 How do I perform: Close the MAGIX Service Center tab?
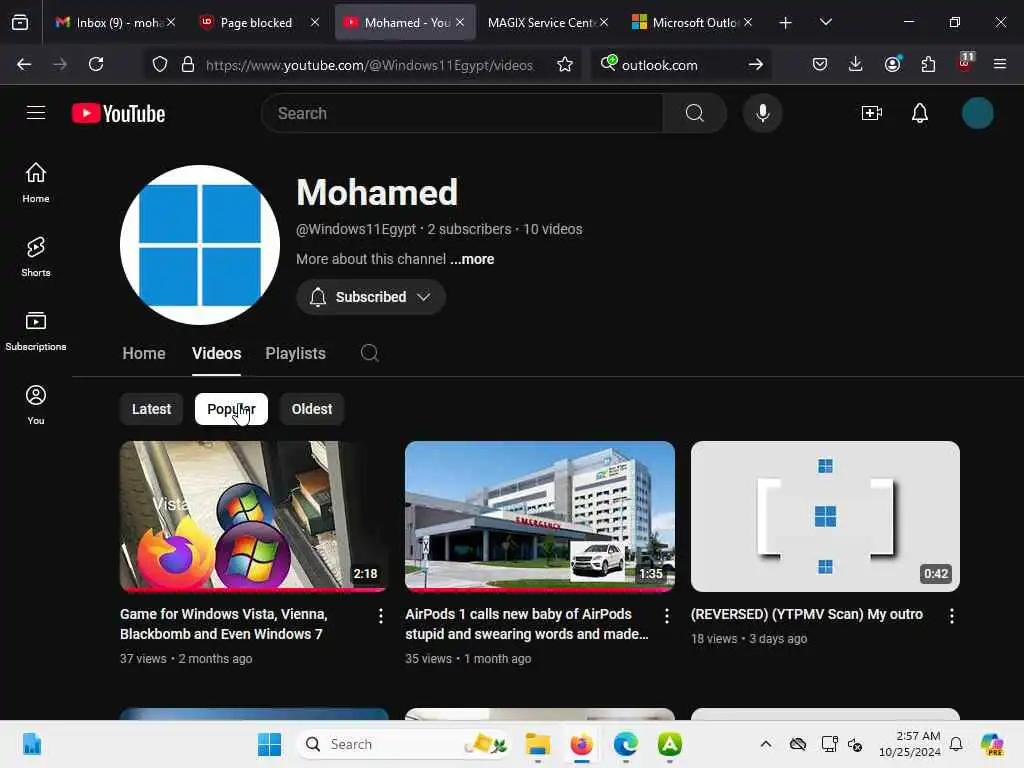click(x=604, y=22)
